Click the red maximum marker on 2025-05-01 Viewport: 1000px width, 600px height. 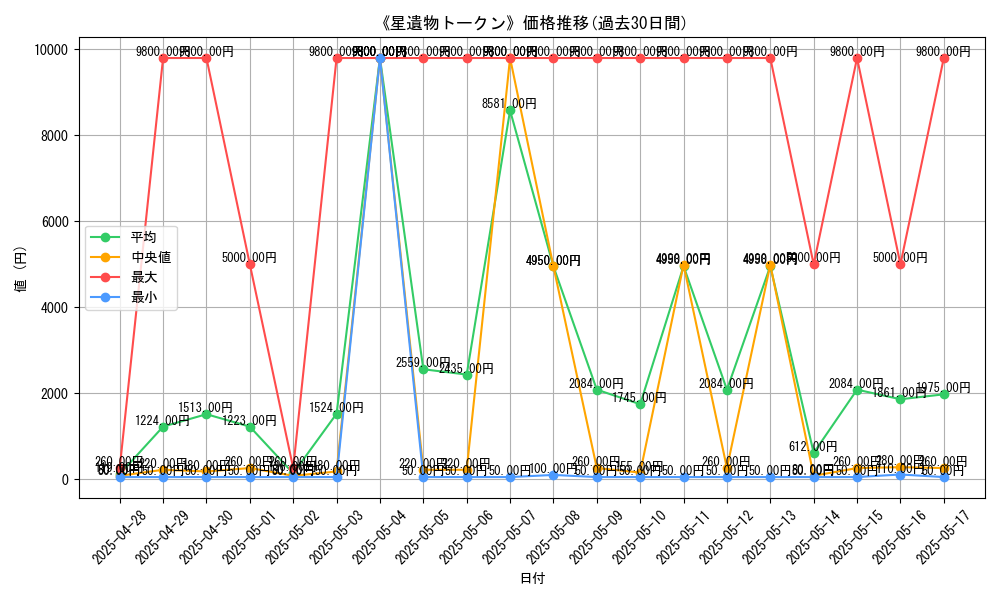coord(250,265)
